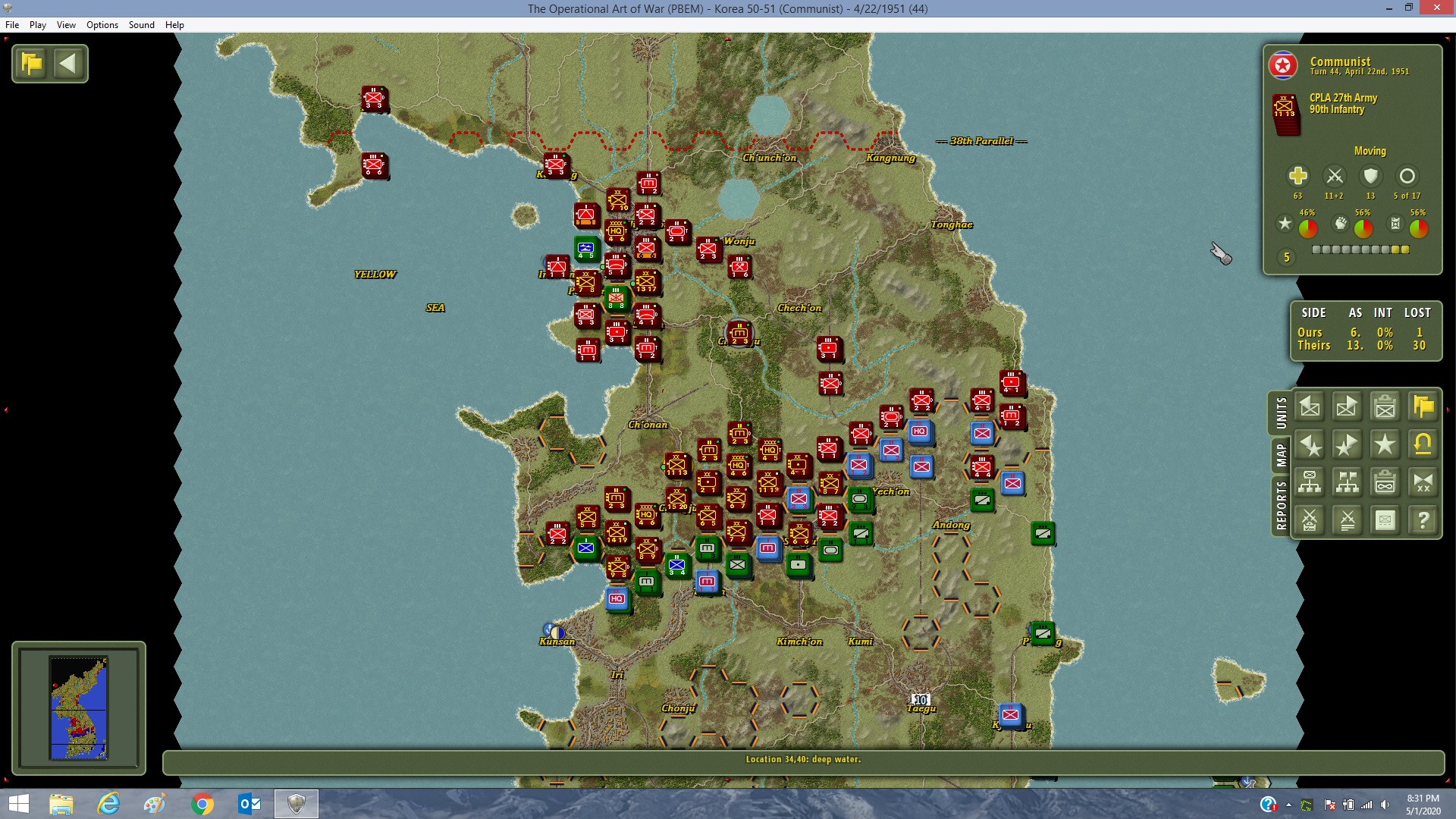The height and width of the screenshot is (819, 1456).
Task: Select previous formation (left arrow with star)
Action: (x=1310, y=445)
